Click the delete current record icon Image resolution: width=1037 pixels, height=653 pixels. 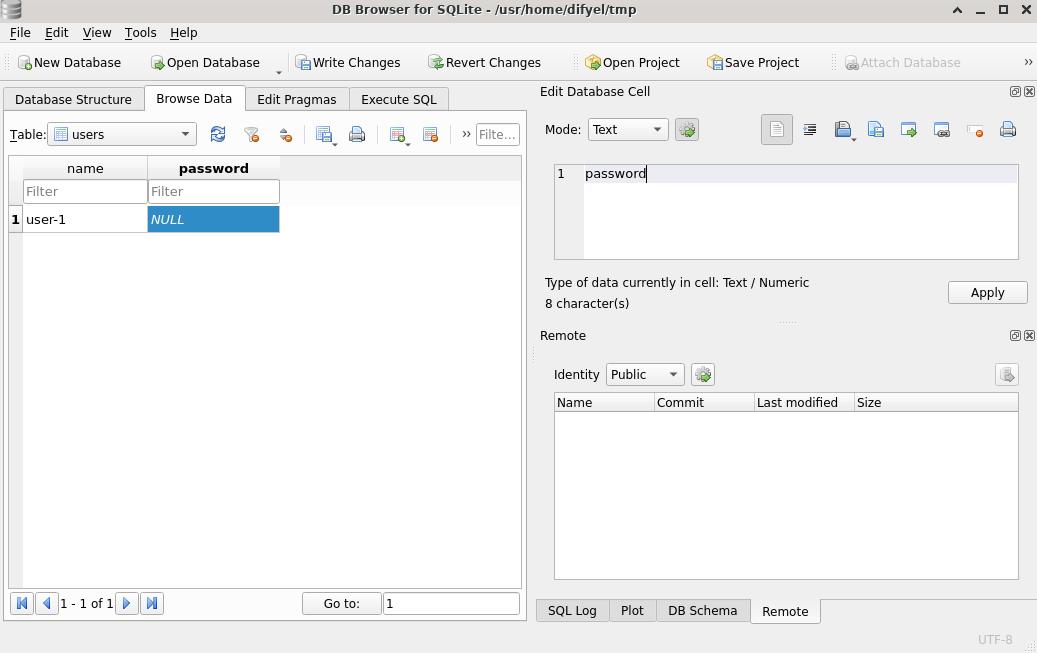point(431,134)
